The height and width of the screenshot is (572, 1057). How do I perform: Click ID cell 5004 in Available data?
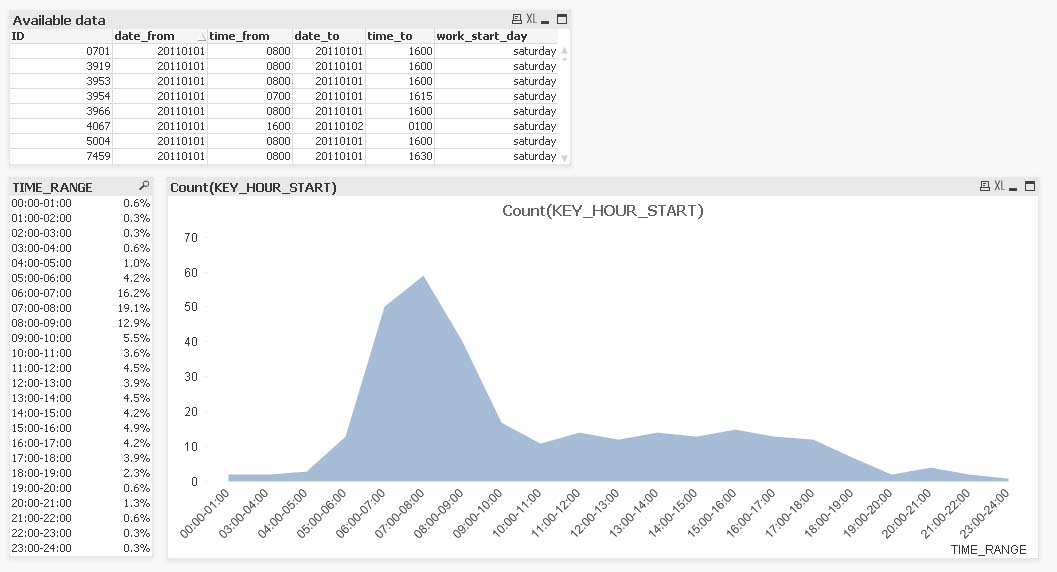click(61, 141)
